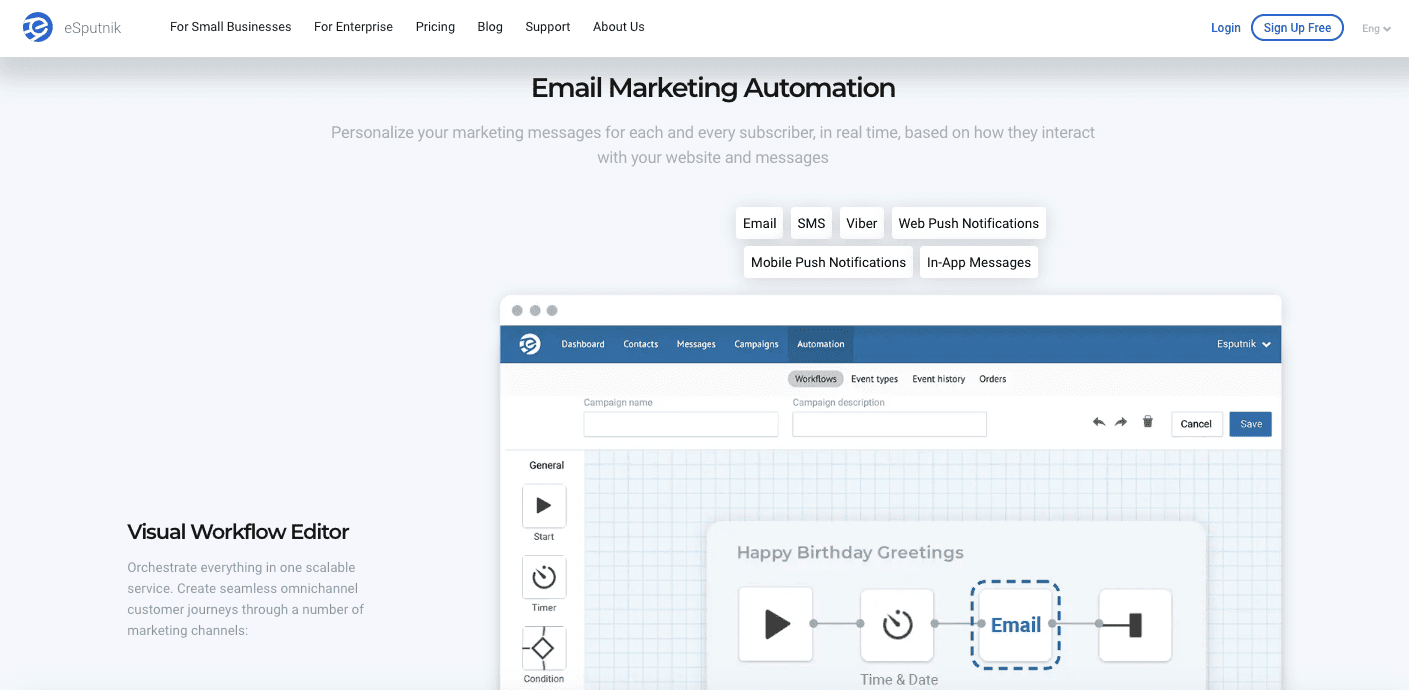Save the workflow with the Save button
This screenshot has height=690, width=1409.
coord(1250,423)
